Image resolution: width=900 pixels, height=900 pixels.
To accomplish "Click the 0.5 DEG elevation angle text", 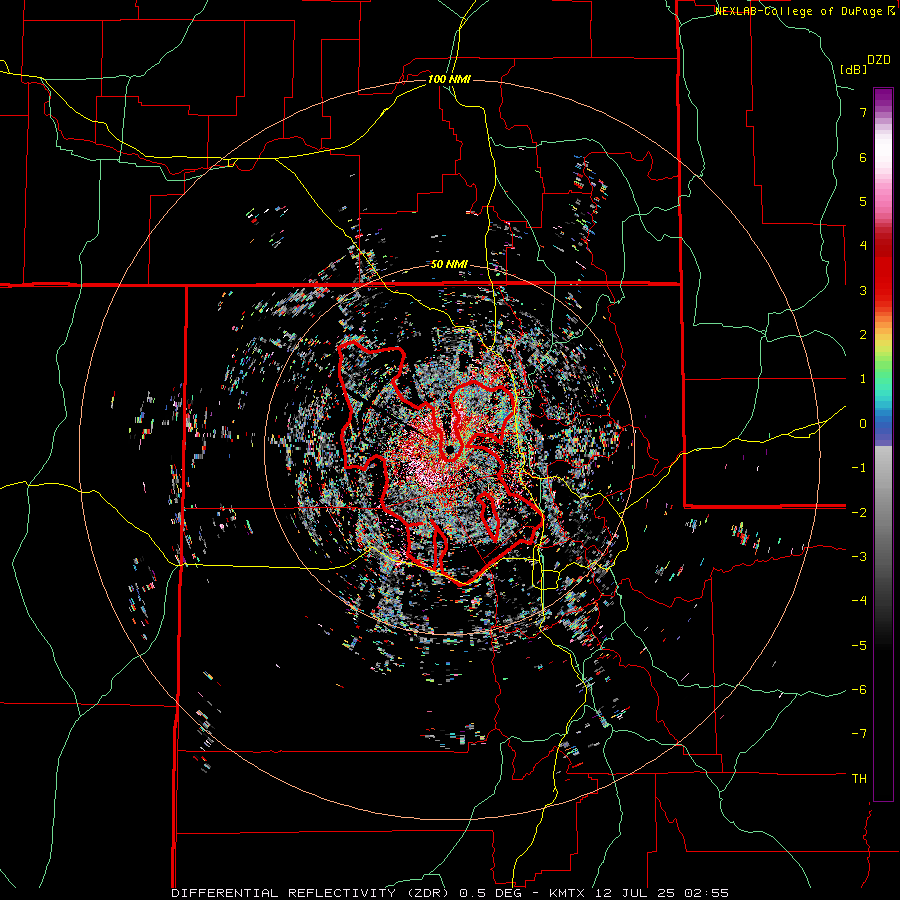I will [490, 893].
